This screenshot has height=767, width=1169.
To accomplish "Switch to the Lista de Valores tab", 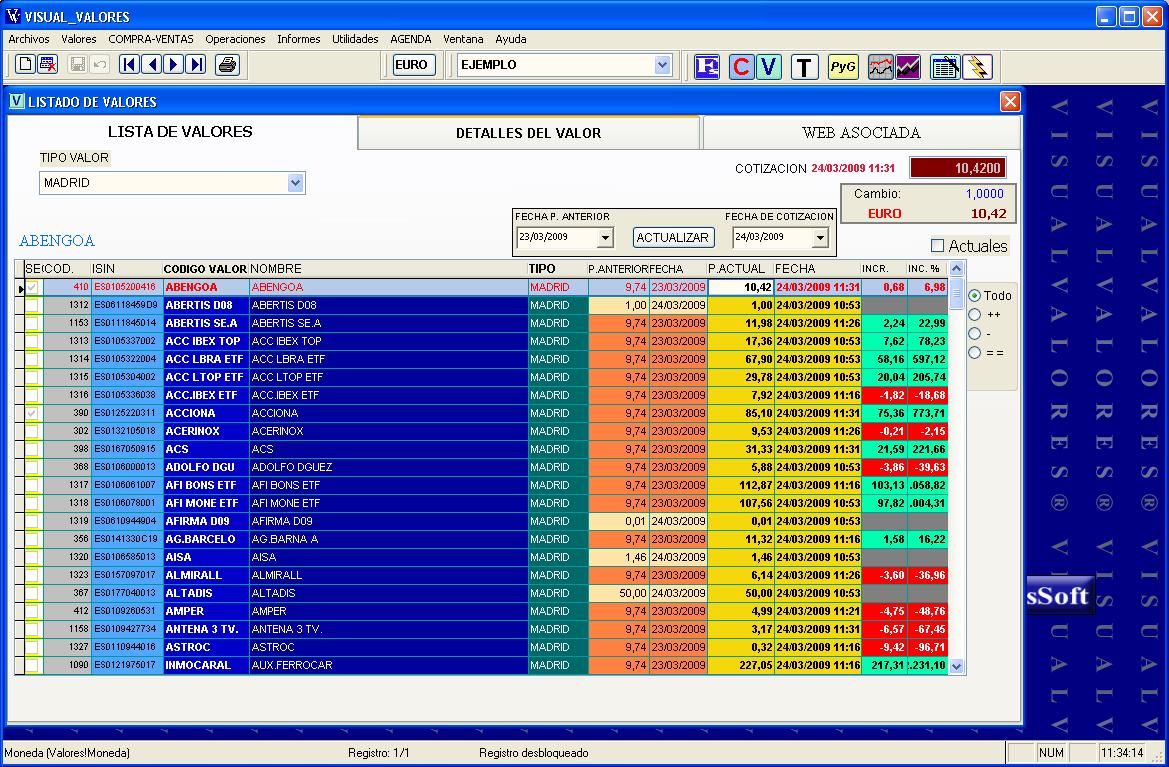I will click(180, 132).
